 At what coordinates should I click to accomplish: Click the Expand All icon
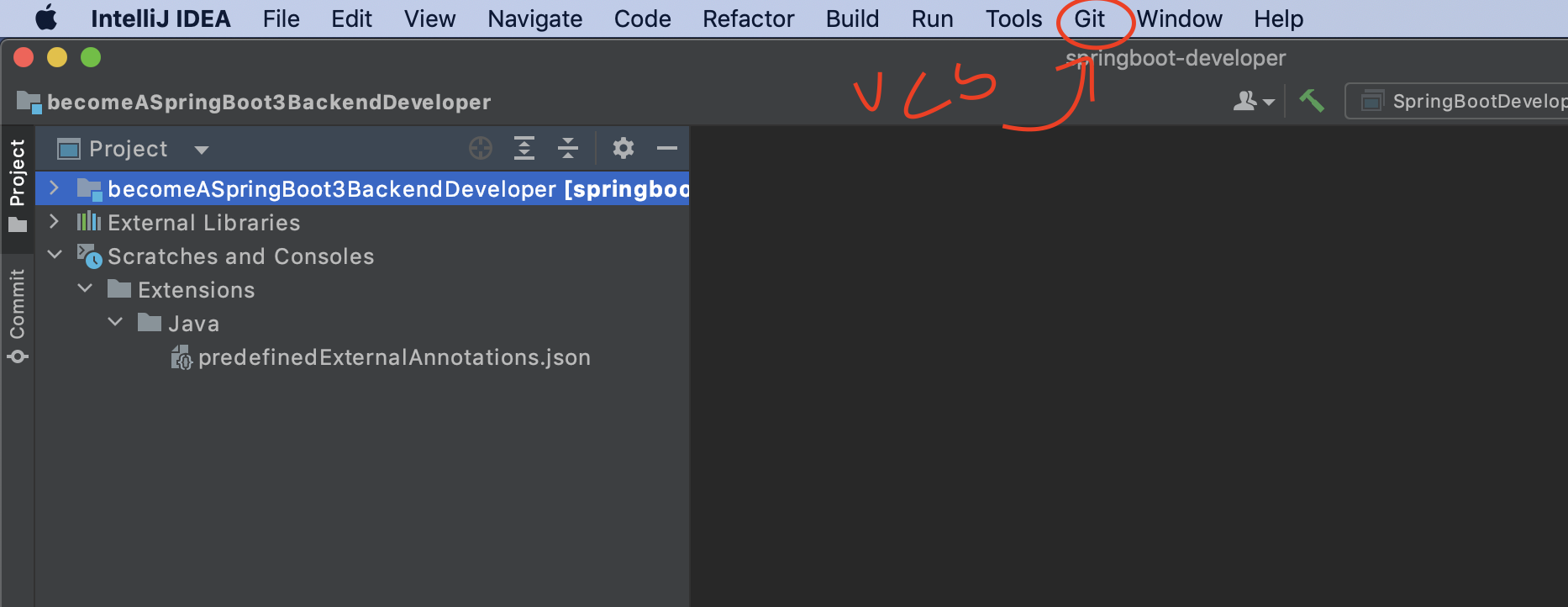524,149
